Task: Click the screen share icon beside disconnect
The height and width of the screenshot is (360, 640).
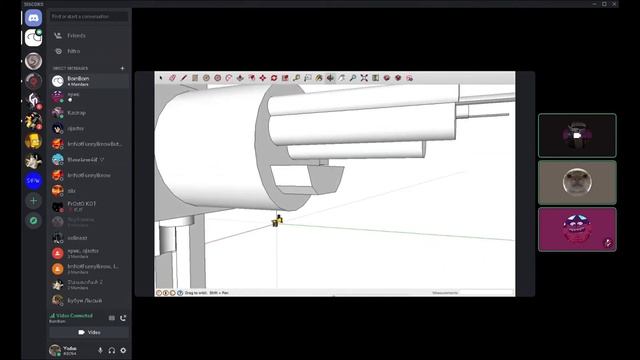Action: point(111,318)
